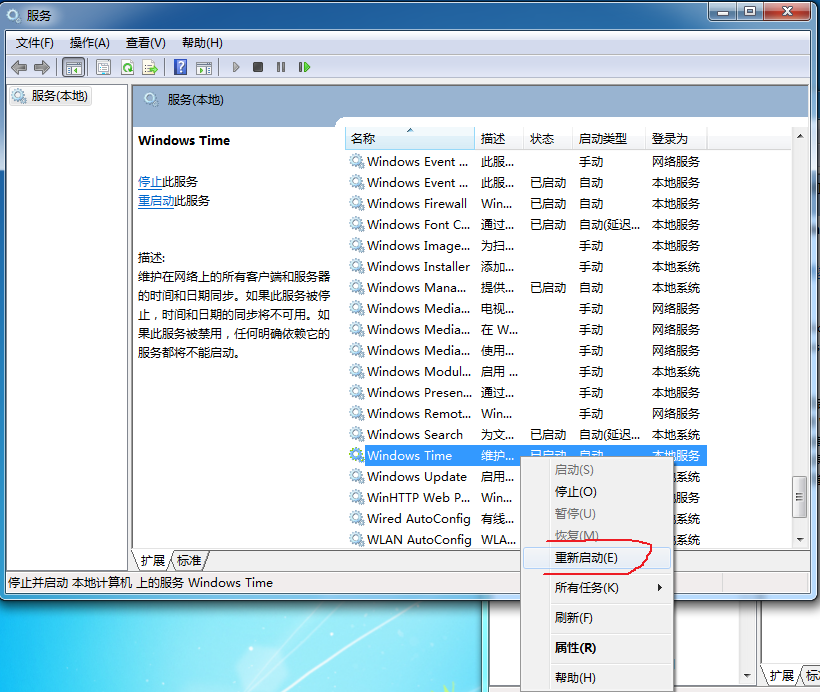Select the Windows Font C... service row

point(526,224)
